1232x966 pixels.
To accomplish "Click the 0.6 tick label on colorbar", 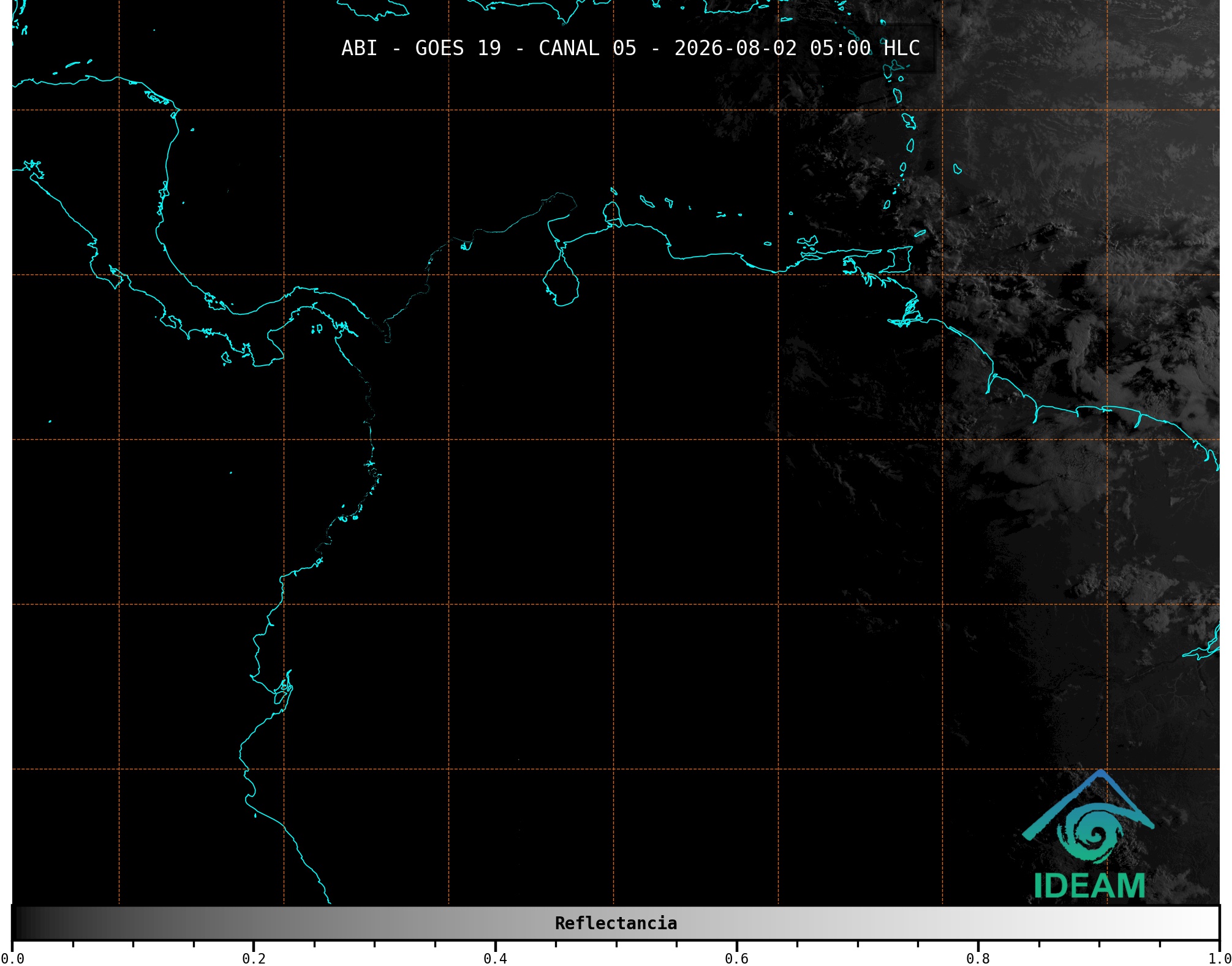I will click(736, 959).
